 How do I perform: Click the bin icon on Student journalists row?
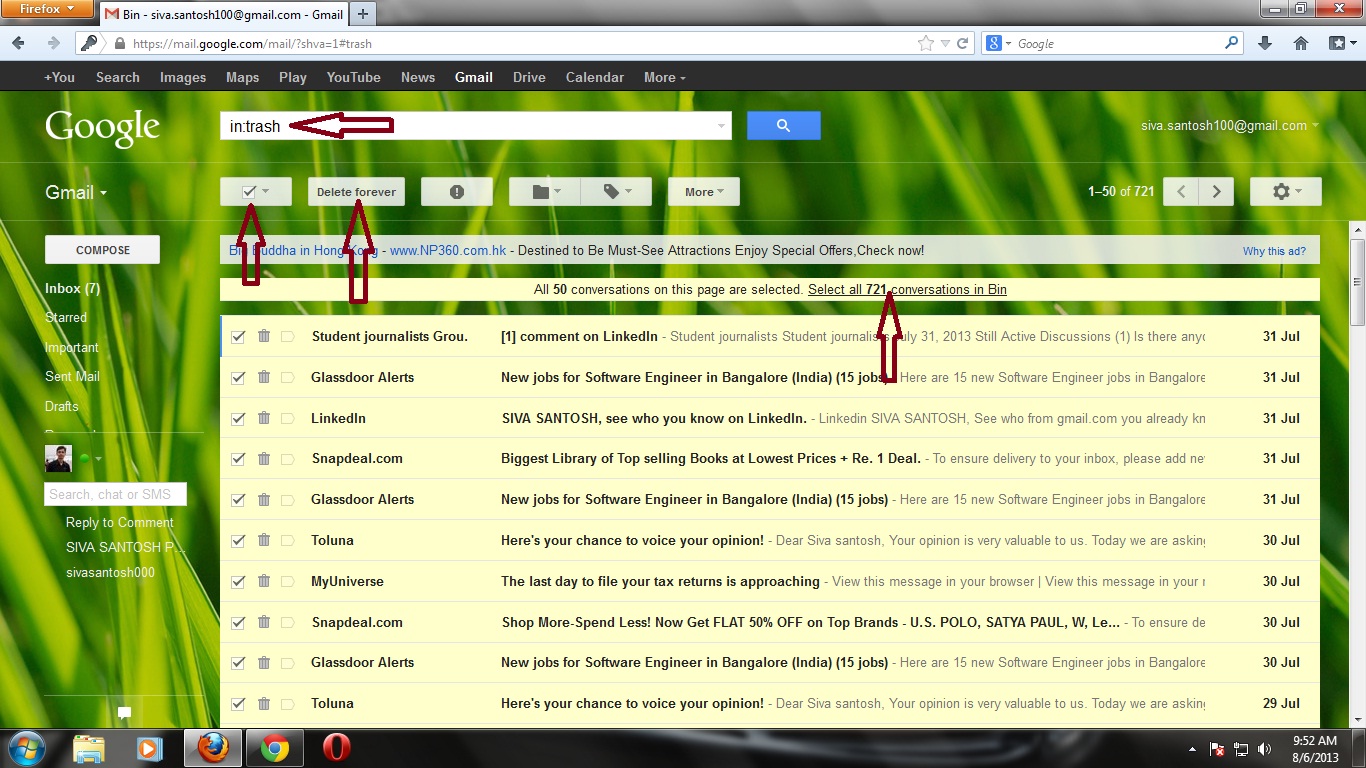click(x=264, y=336)
